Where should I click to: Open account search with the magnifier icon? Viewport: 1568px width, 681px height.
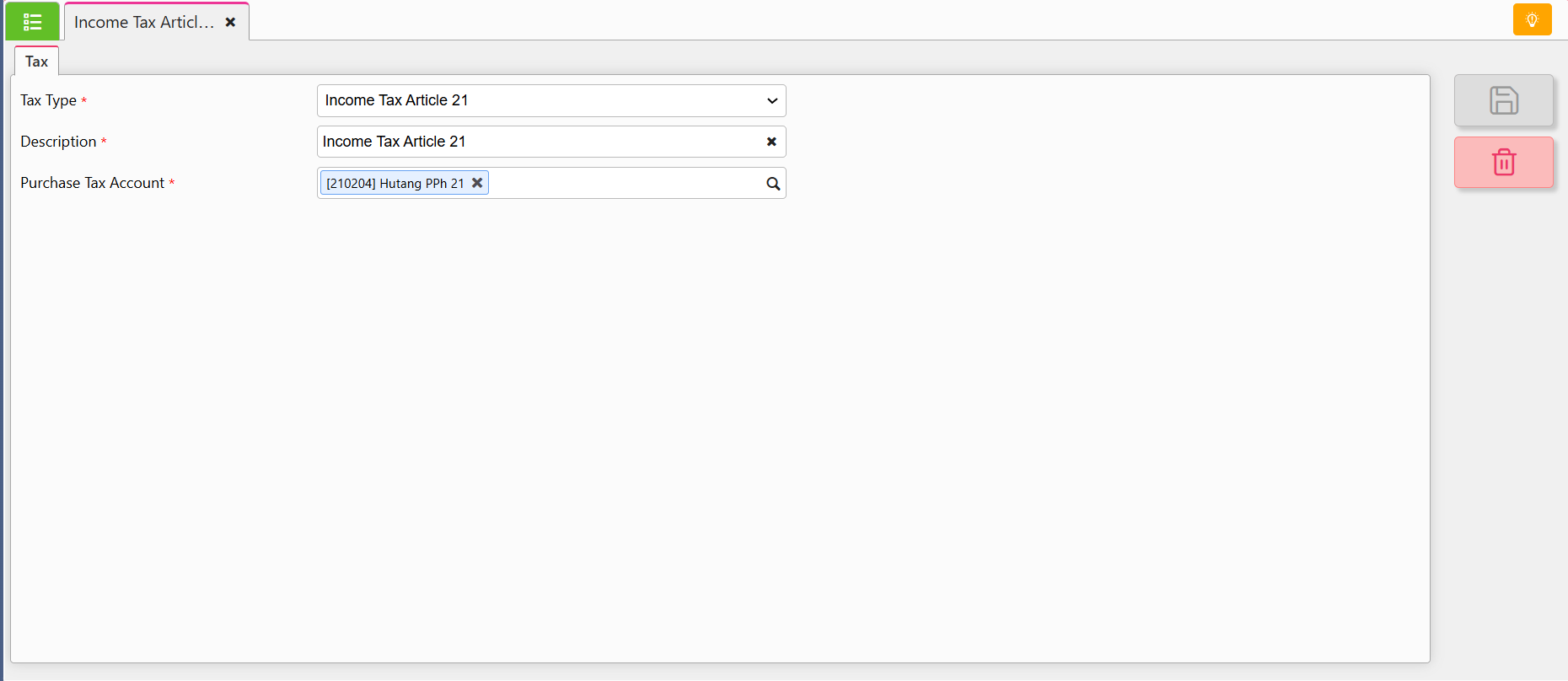click(773, 184)
